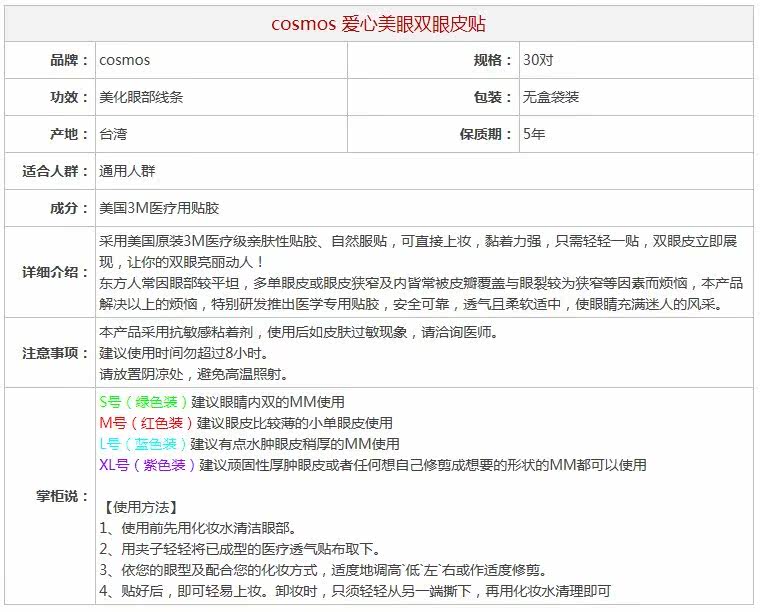Image resolution: width=760 pixels, height=612 pixels.
Task: Select the '规格：' label
Action: [x=493, y=60]
